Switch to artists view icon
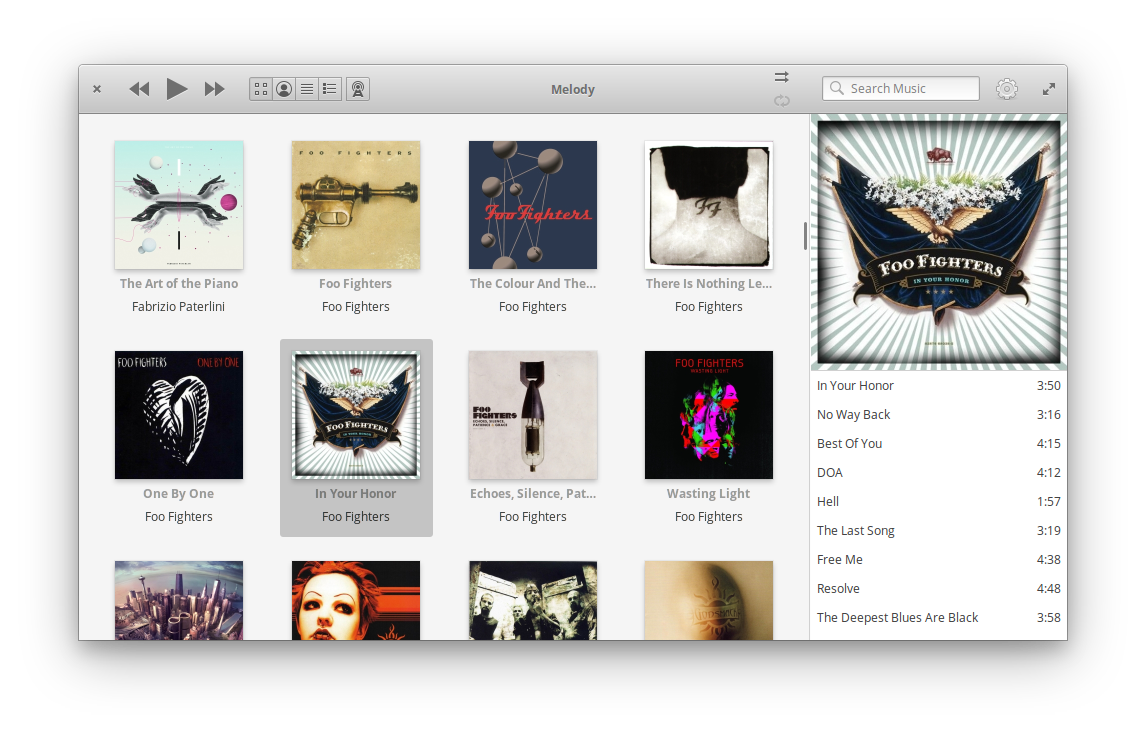This screenshot has width=1146, height=733. pyautogui.click(x=284, y=89)
